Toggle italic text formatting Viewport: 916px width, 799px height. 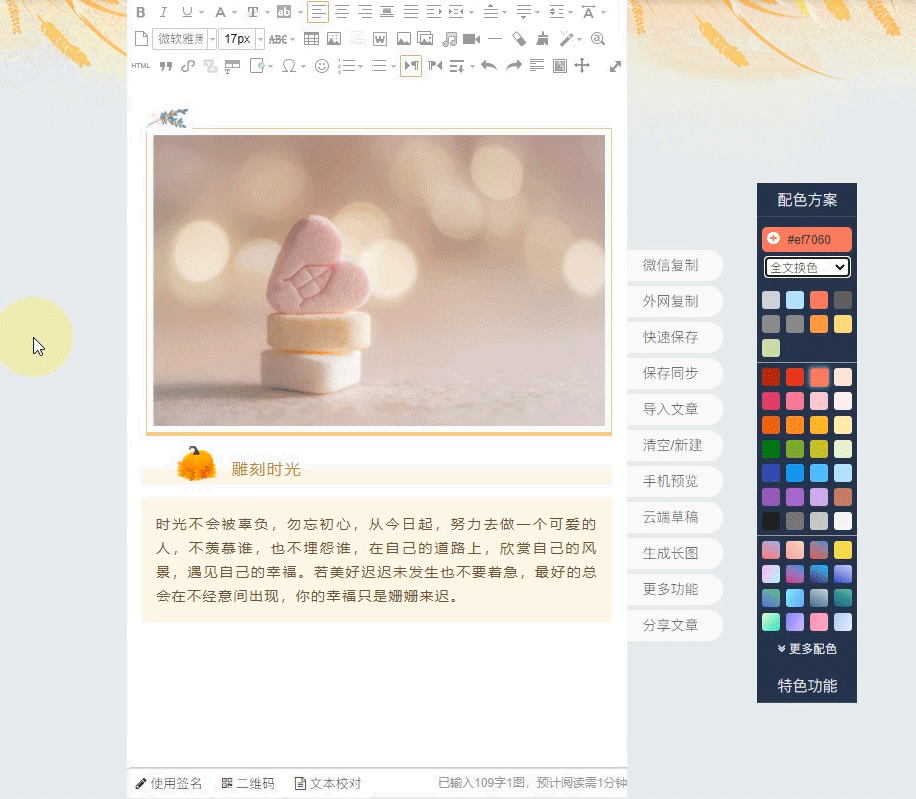pyautogui.click(x=163, y=13)
